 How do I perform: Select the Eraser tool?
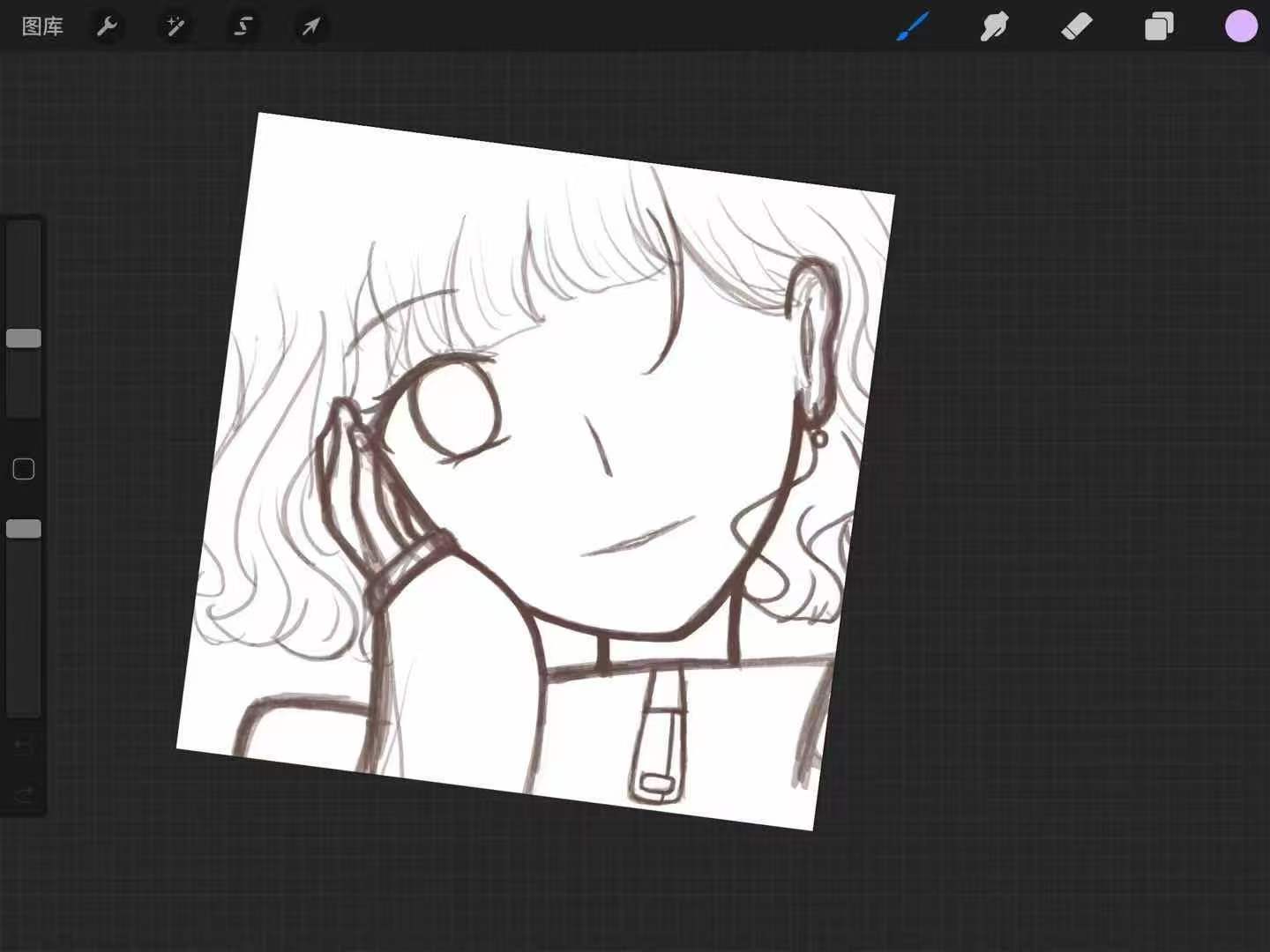(x=1076, y=26)
